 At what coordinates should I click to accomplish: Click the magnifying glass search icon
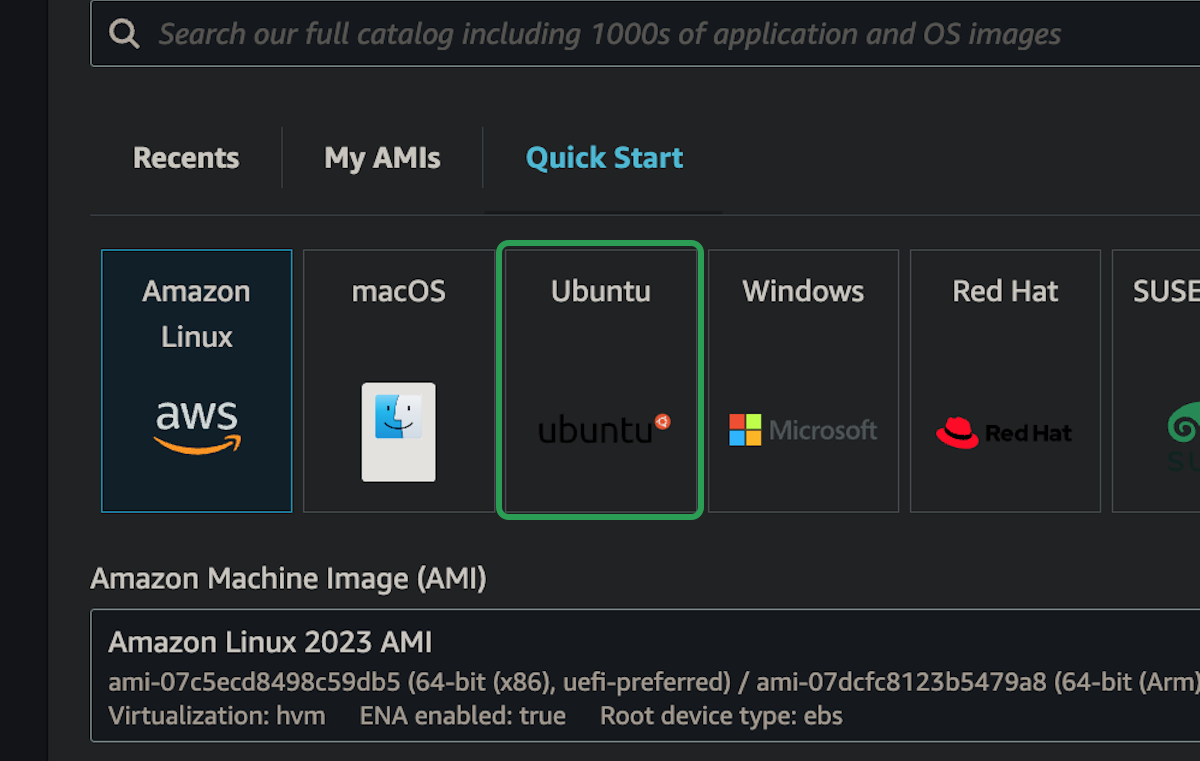tap(124, 34)
